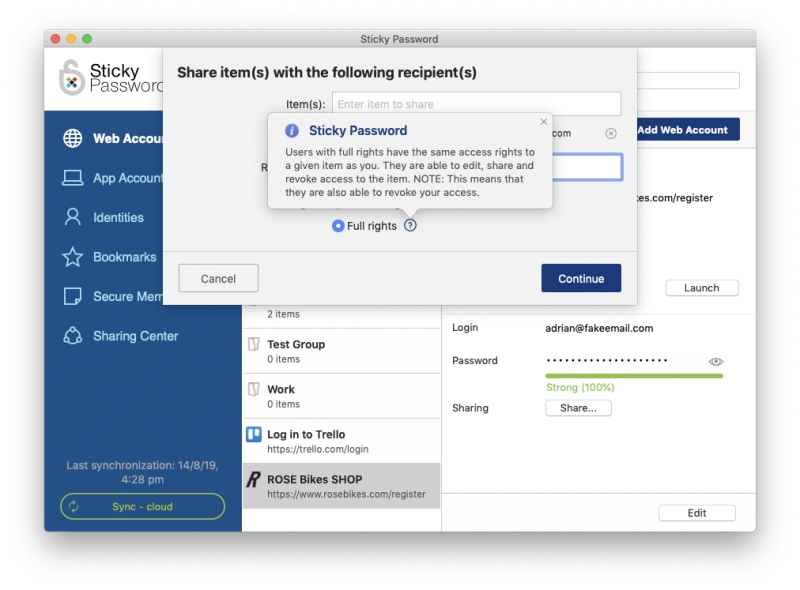Click the focused recipient input field
This screenshot has width=800, height=590.
point(587,167)
